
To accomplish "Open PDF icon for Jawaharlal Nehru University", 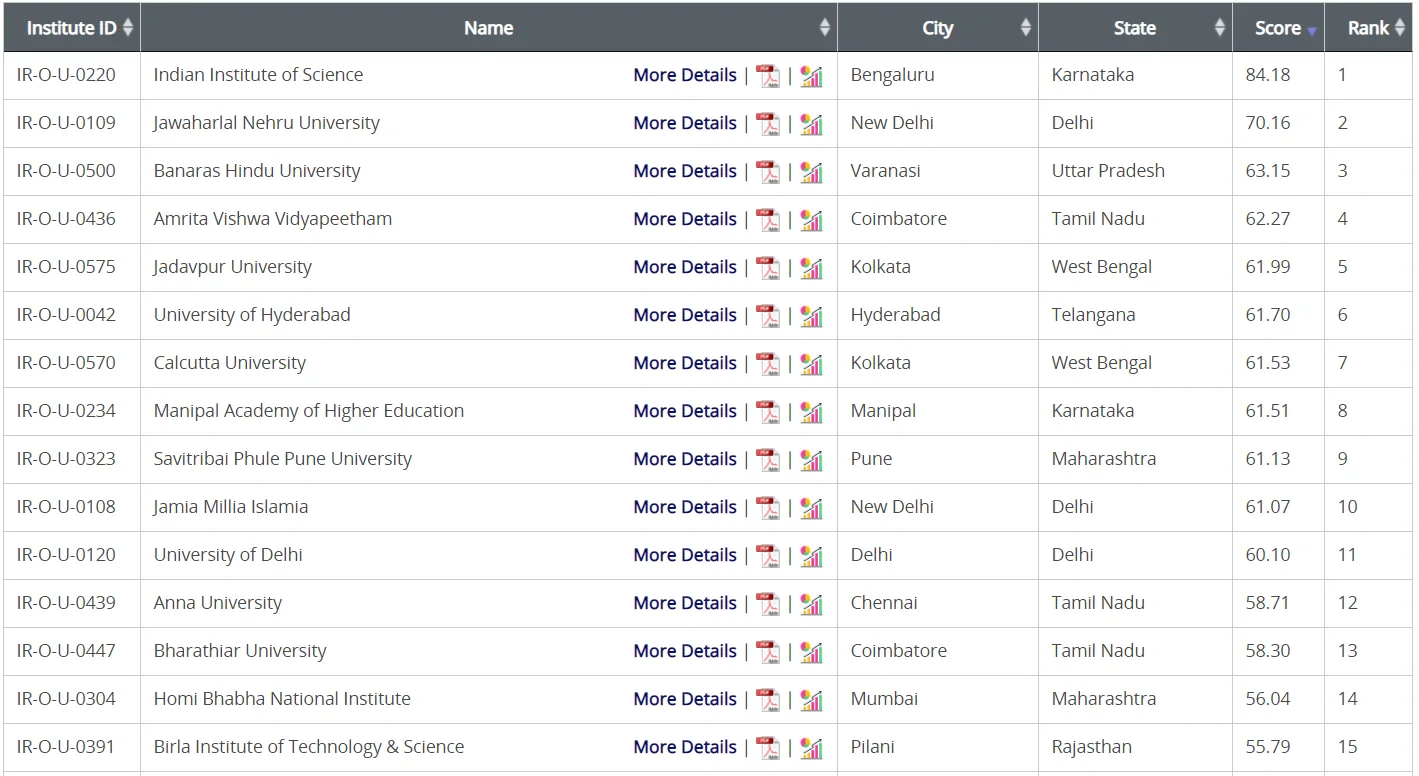I will click(x=768, y=124).
